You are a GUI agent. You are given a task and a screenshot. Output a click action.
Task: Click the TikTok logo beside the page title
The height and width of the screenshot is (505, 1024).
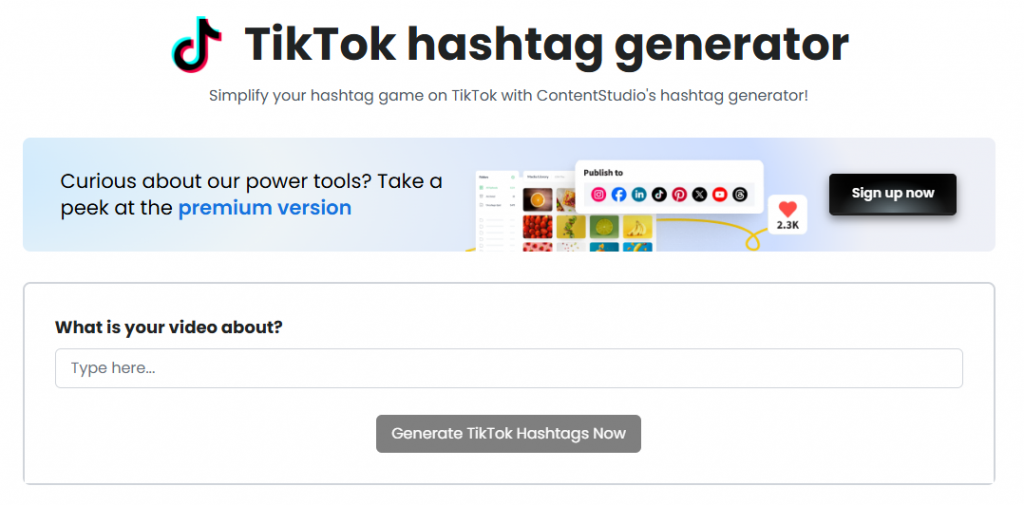coord(197,43)
